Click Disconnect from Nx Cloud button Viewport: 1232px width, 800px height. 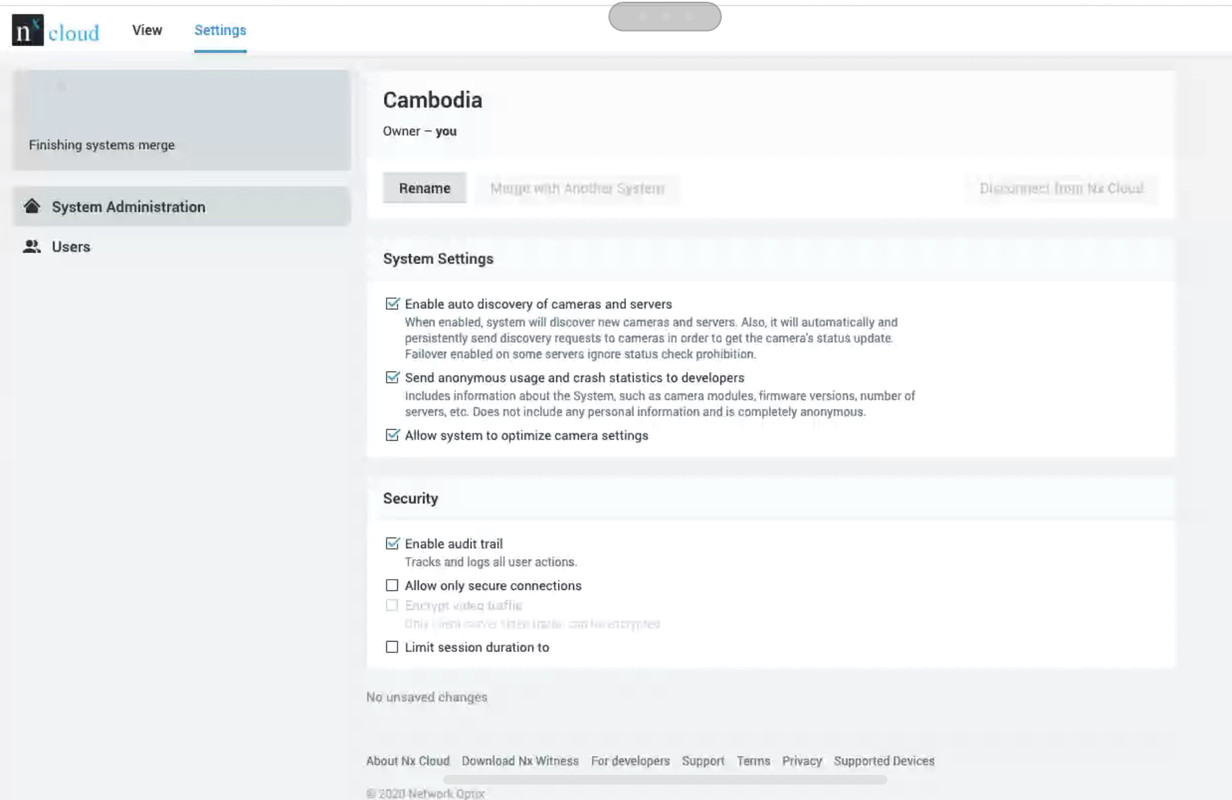coord(1061,188)
